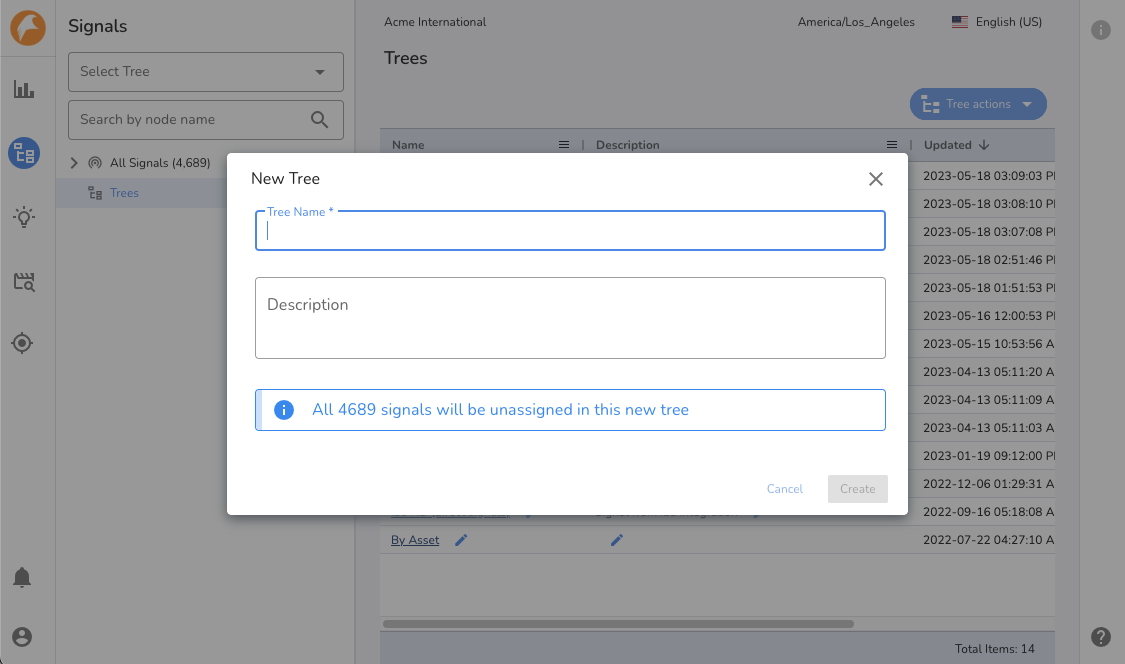Open the Tree actions dropdown
This screenshot has height=664, width=1125.
(978, 104)
